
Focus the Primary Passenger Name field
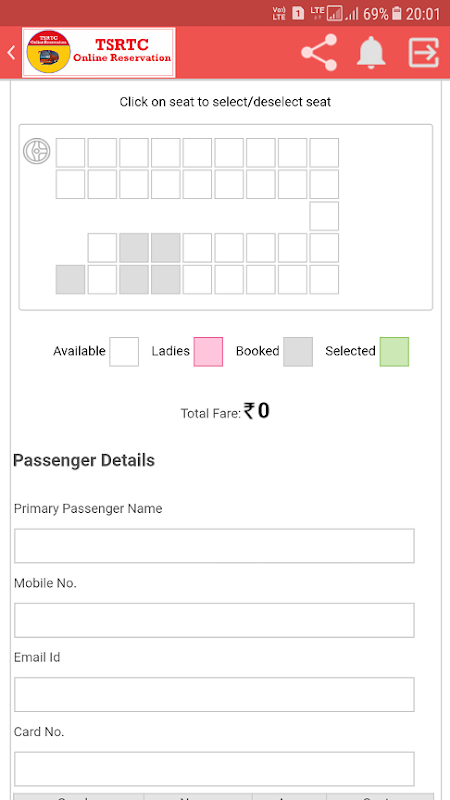click(214, 546)
